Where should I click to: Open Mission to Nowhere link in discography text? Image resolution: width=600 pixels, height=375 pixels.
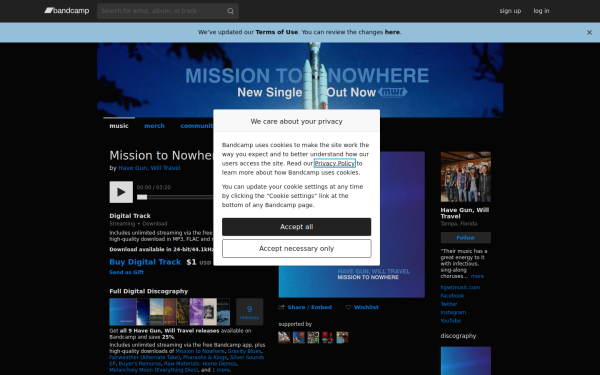click(200, 351)
